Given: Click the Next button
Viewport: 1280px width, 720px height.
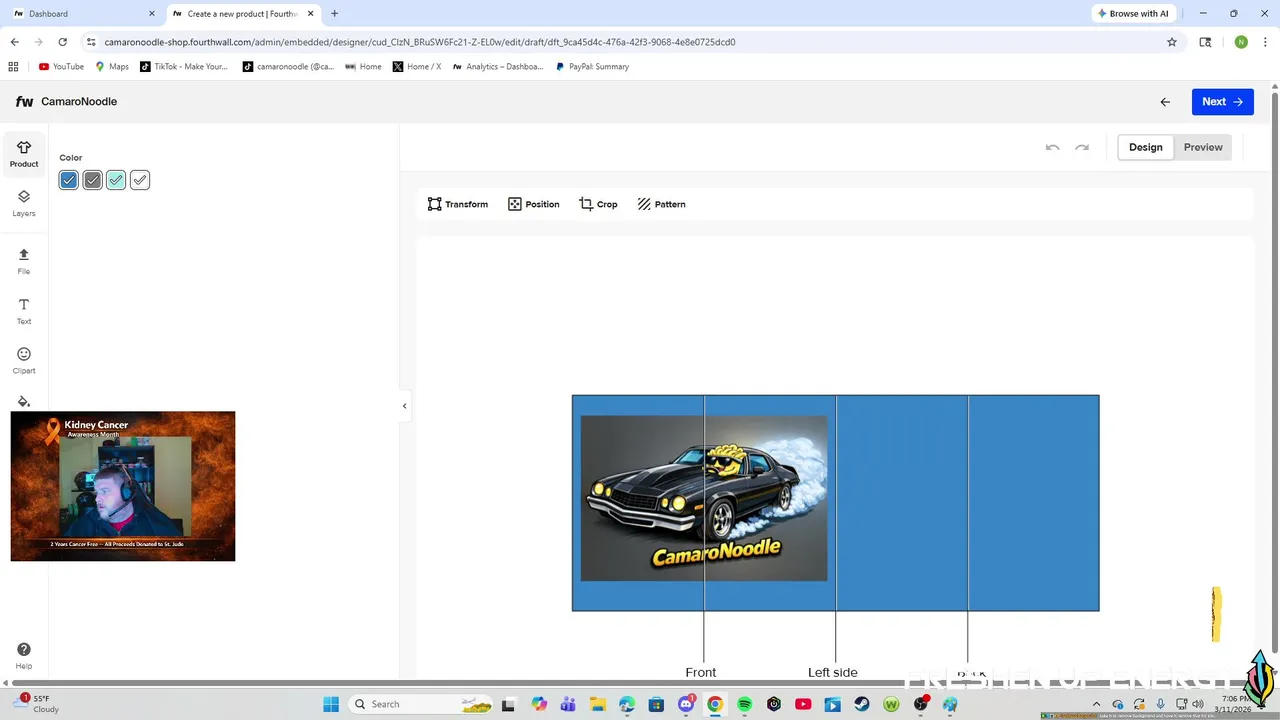Looking at the screenshot, I should tap(1222, 102).
